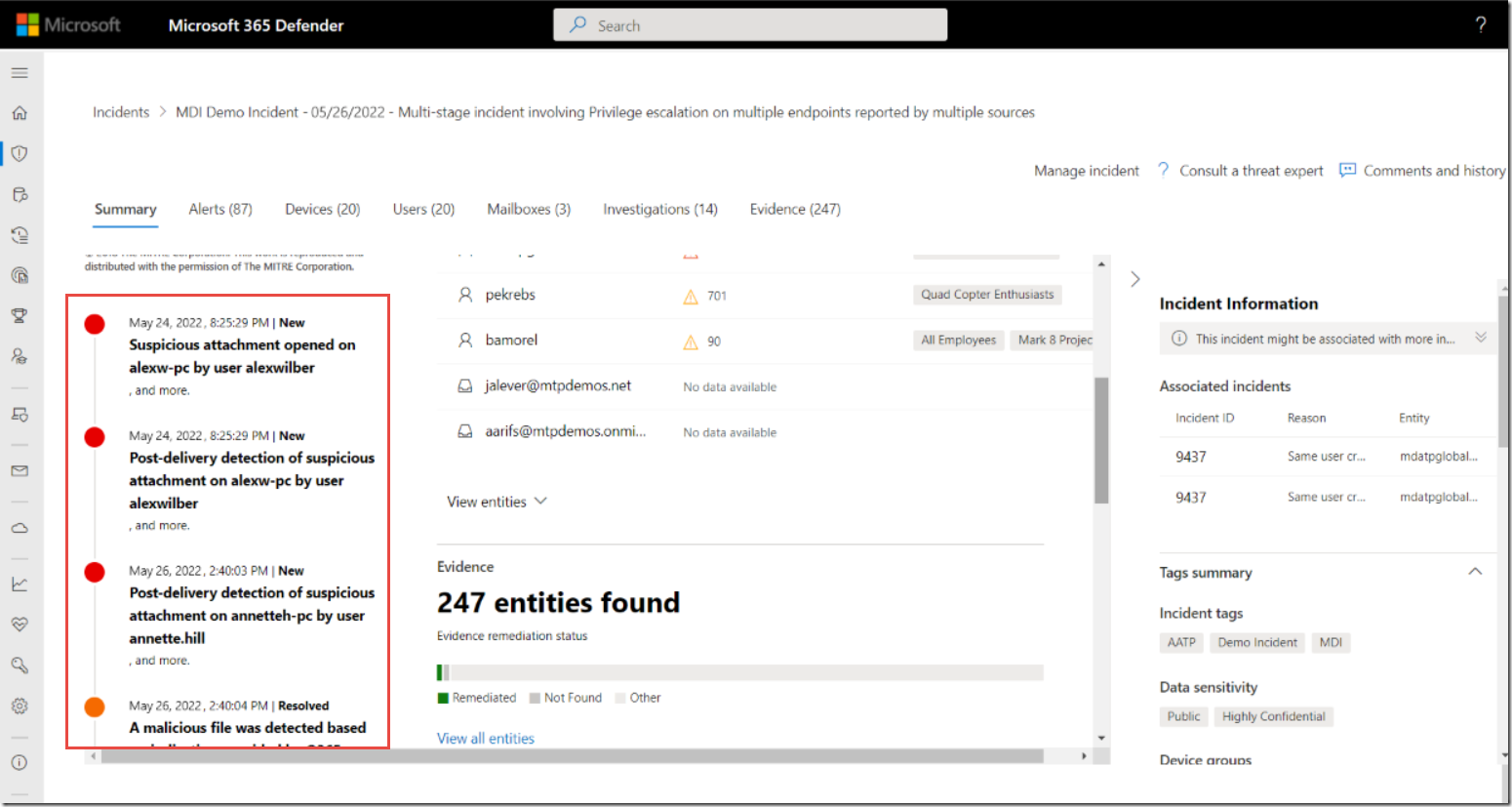The image size is (1512, 807).
Task: Click warning icon beside score 701
Action: 691,297
